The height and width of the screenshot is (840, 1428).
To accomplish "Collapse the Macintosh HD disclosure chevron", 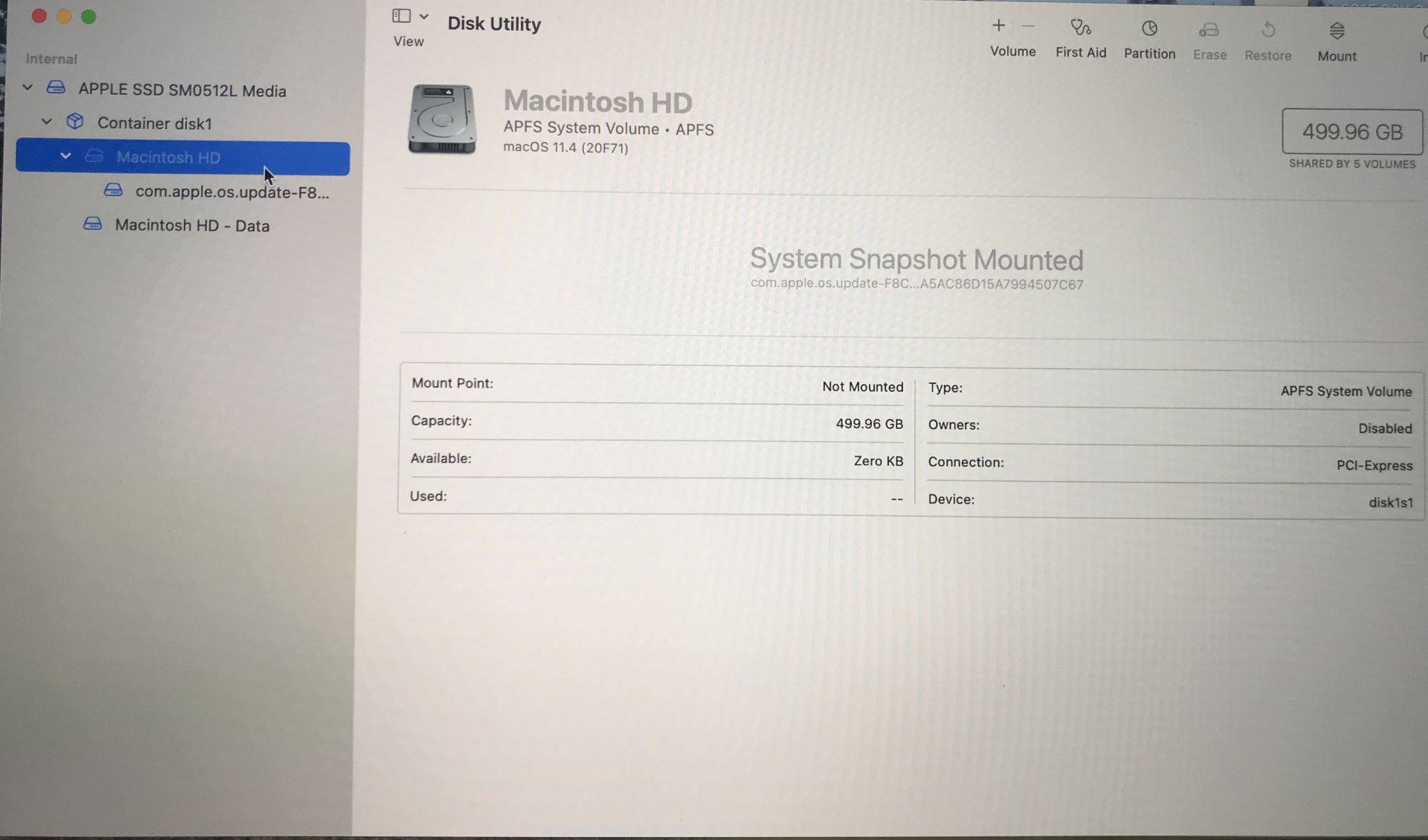I will click(65, 156).
